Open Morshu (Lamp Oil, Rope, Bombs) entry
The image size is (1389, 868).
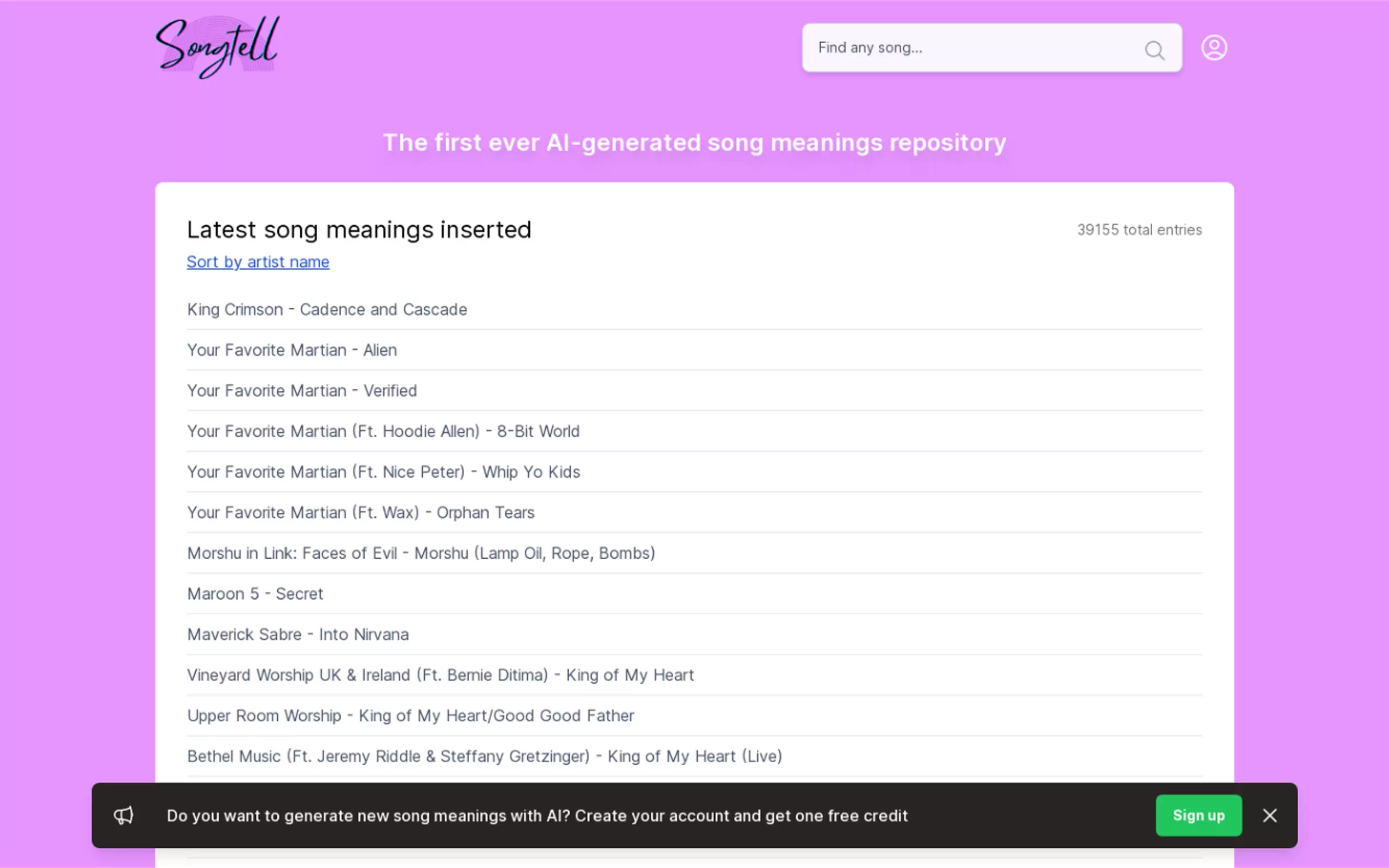pyautogui.click(x=421, y=553)
